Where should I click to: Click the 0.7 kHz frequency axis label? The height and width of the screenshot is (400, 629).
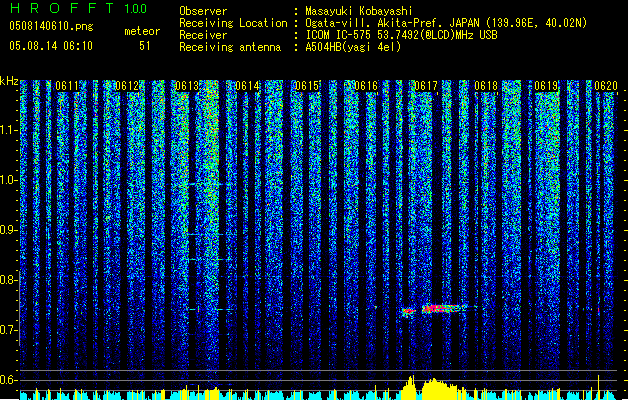(x=9, y=330)
